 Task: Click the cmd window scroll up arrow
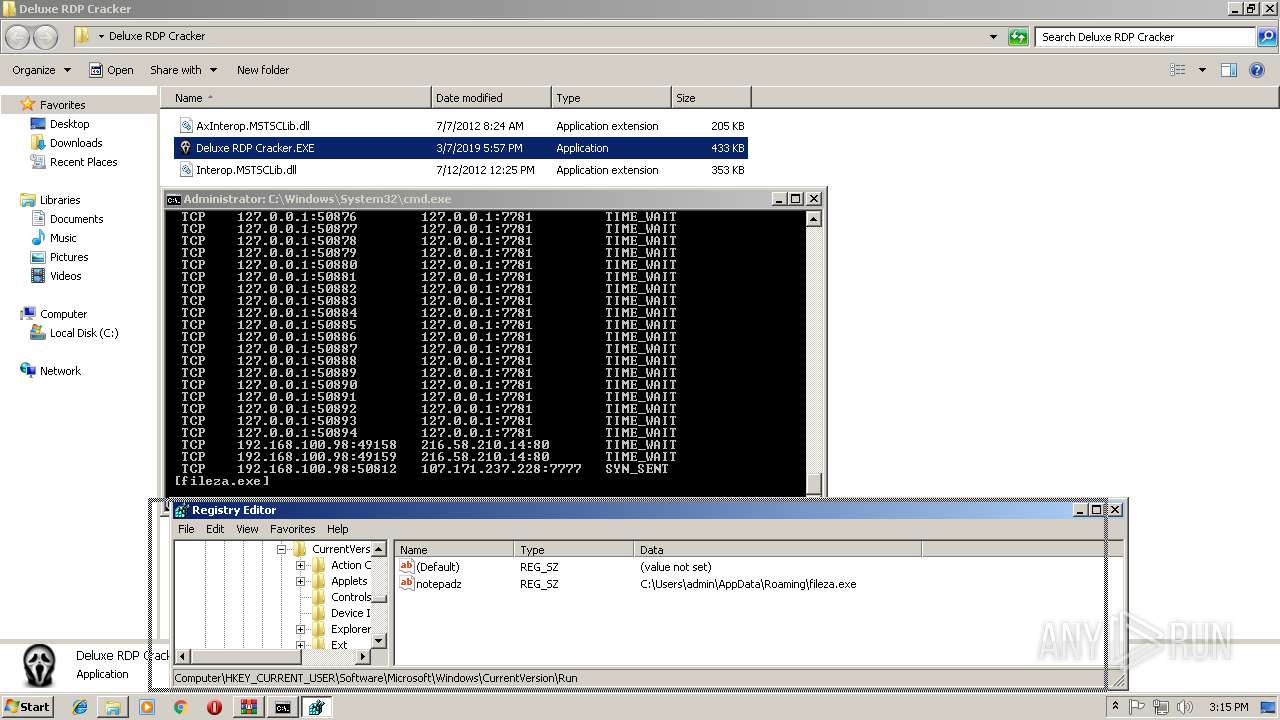pos(814,219)
